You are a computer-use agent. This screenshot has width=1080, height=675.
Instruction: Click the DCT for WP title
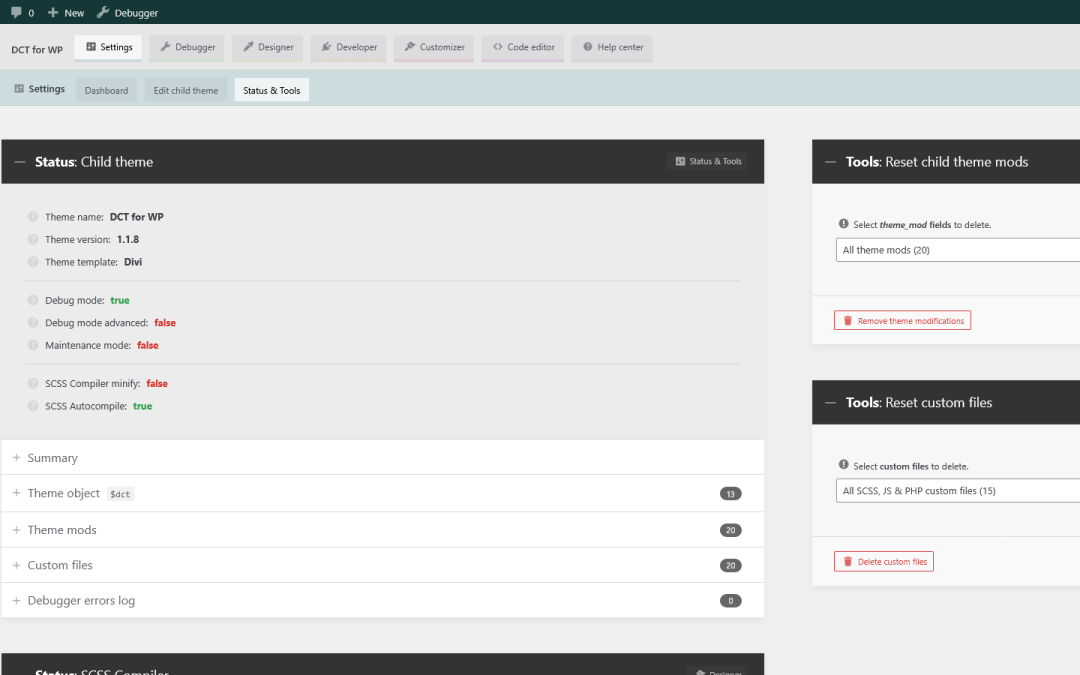pos(37,50)
